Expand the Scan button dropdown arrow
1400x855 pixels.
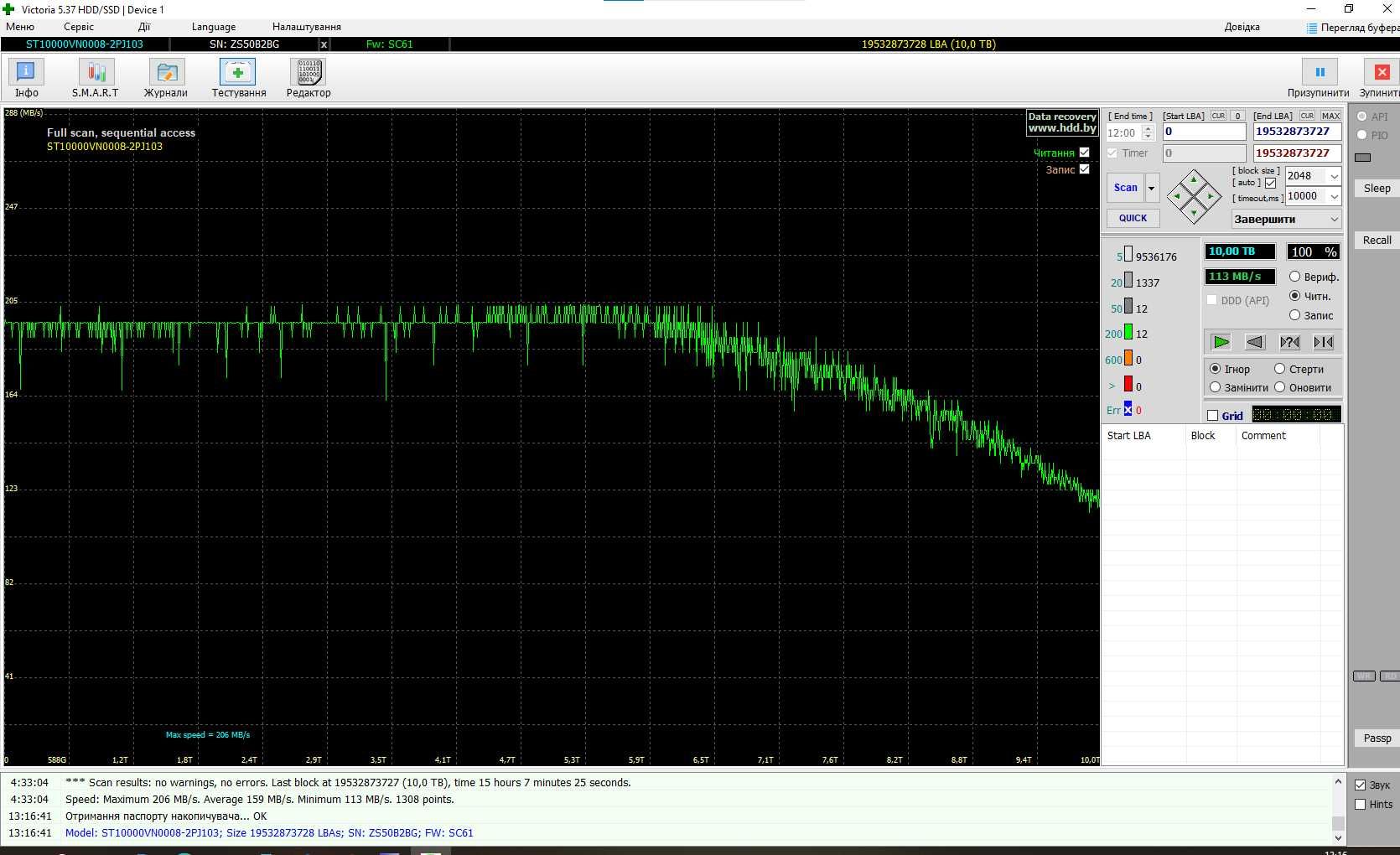coord(1151,188)
